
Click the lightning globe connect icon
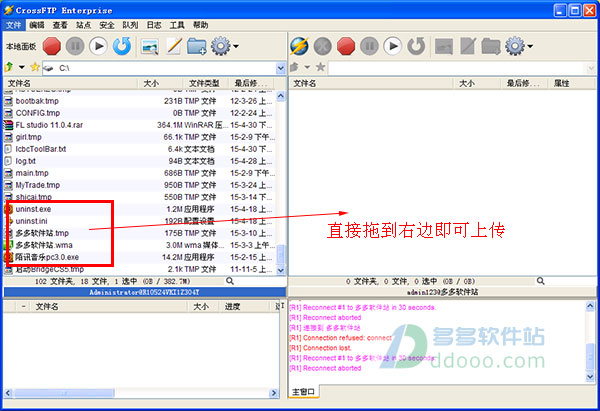pos(299,46)
